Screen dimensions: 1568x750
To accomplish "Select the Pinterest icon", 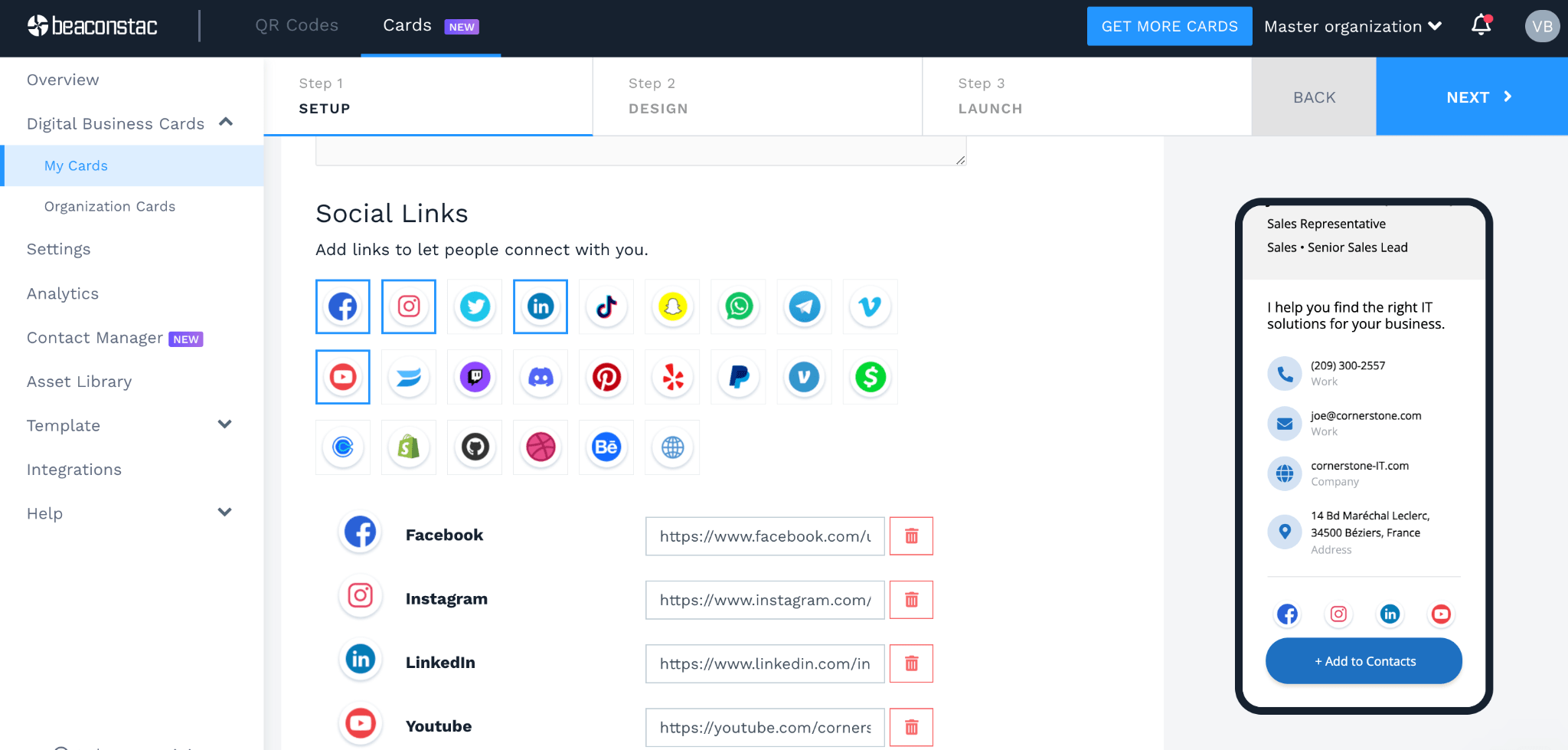I will pos(606,378).
